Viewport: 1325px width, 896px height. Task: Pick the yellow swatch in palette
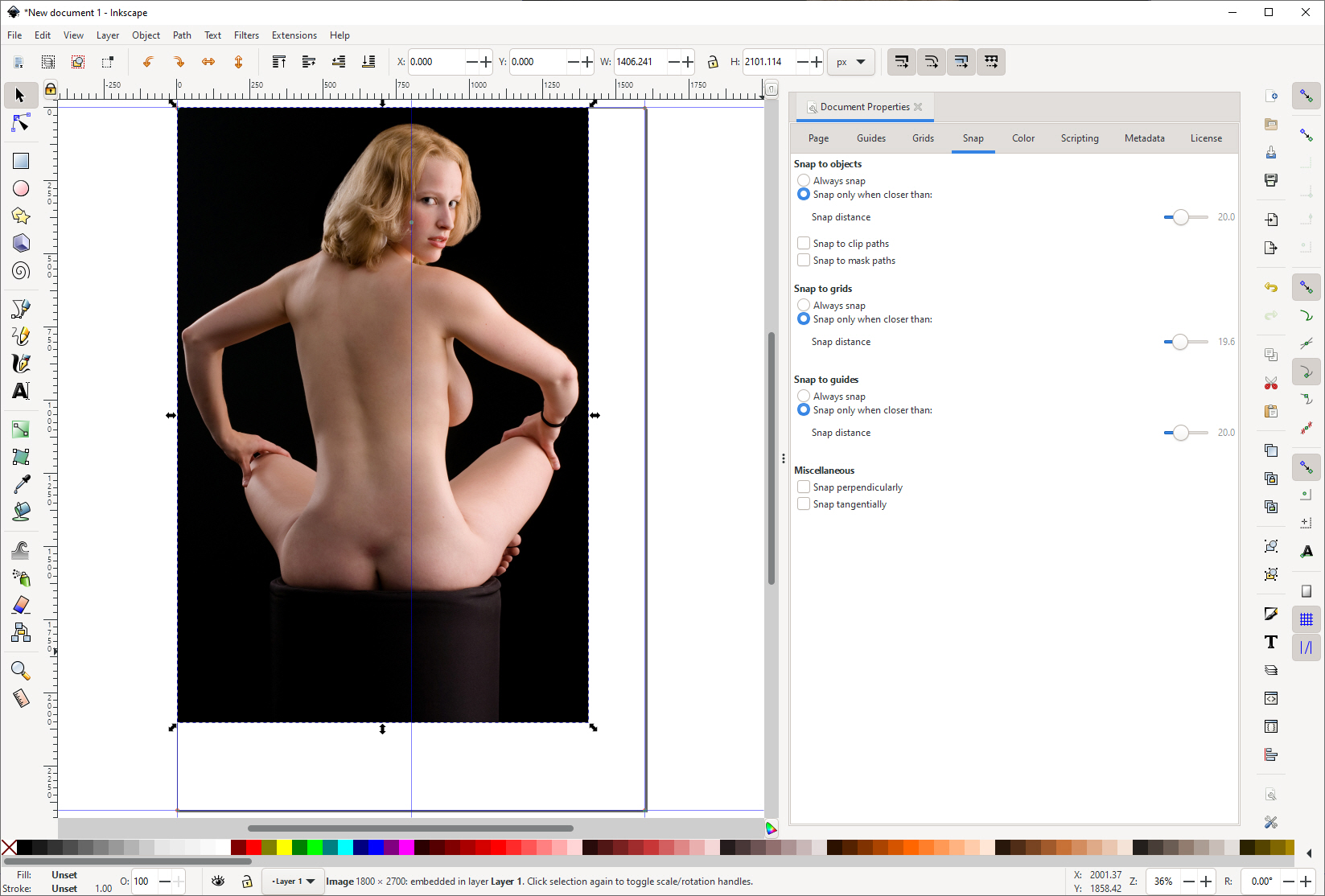(284, 847)
